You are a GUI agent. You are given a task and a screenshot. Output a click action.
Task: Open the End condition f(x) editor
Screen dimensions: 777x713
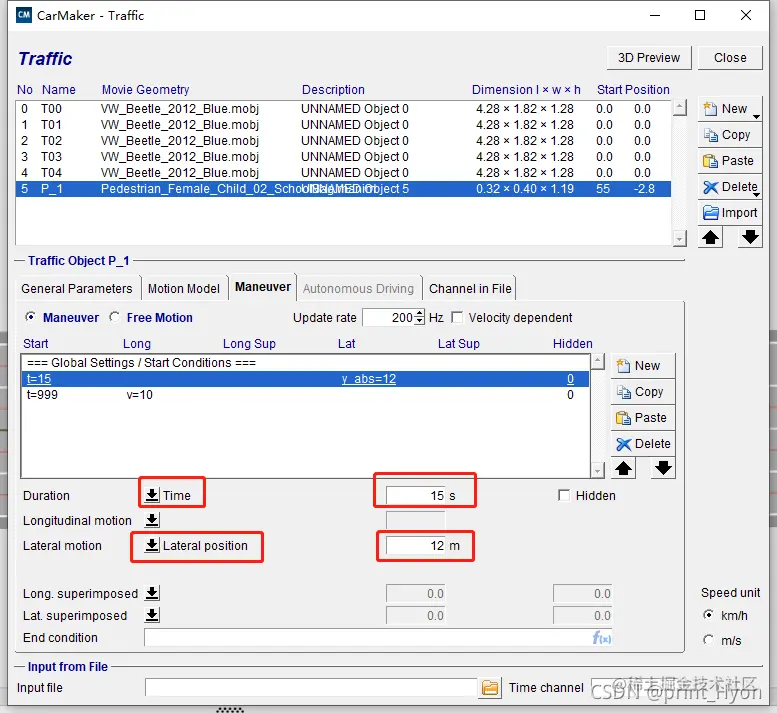point(602,638)
